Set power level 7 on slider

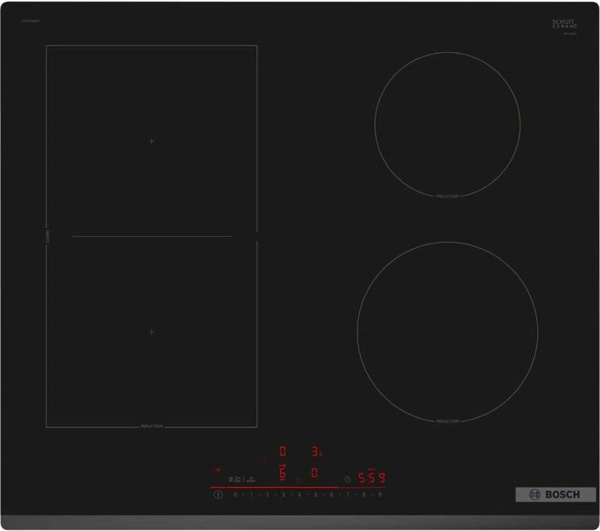tap(347, 494)
